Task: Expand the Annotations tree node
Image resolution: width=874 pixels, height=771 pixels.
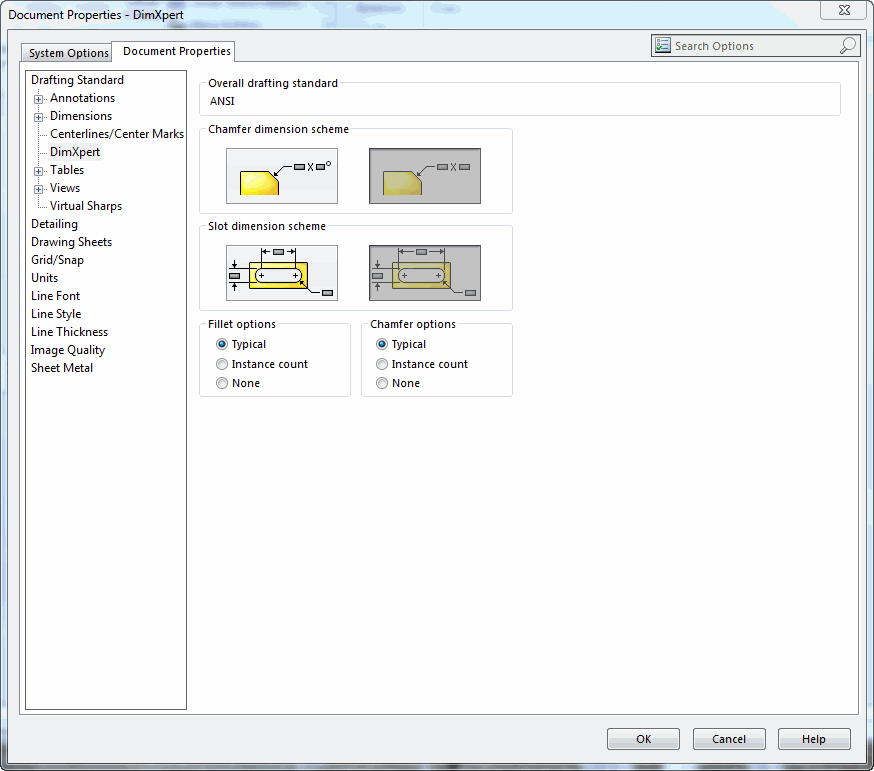Action: (38, 99)
